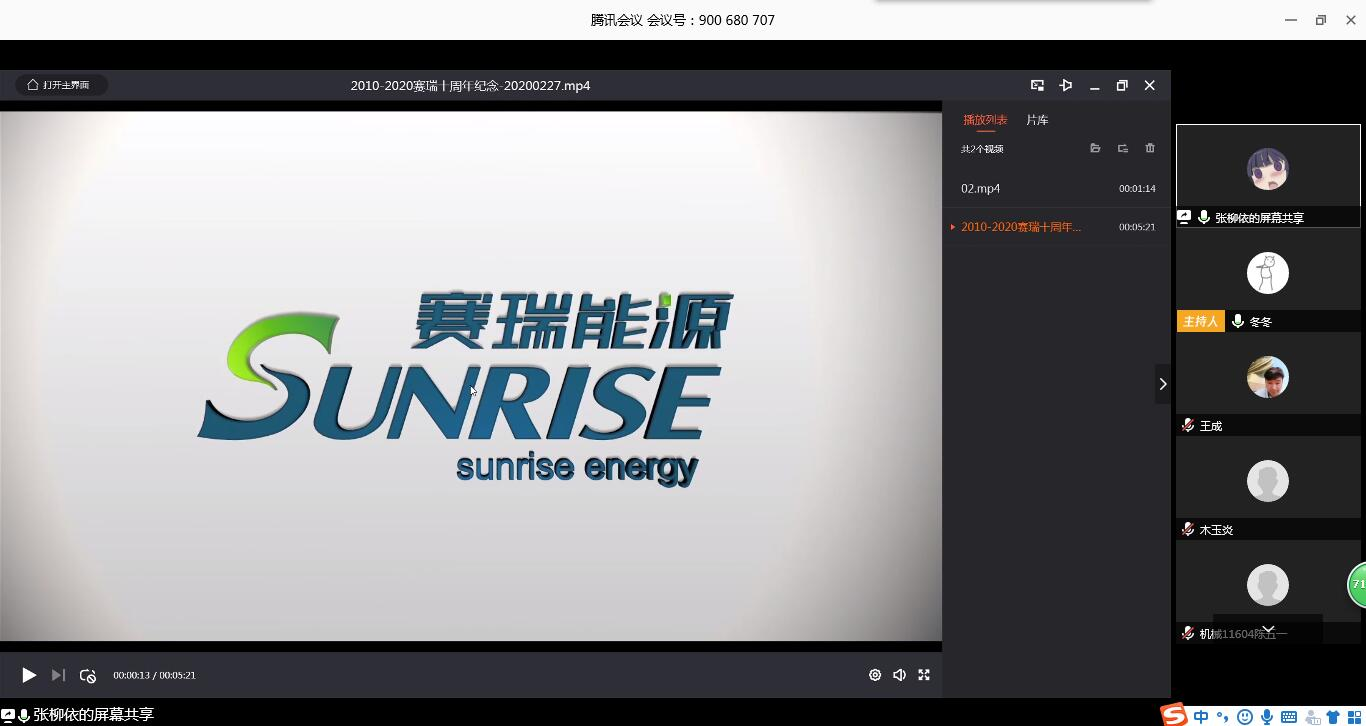Click the open folder icon in playlist

tap(1095, 148)
